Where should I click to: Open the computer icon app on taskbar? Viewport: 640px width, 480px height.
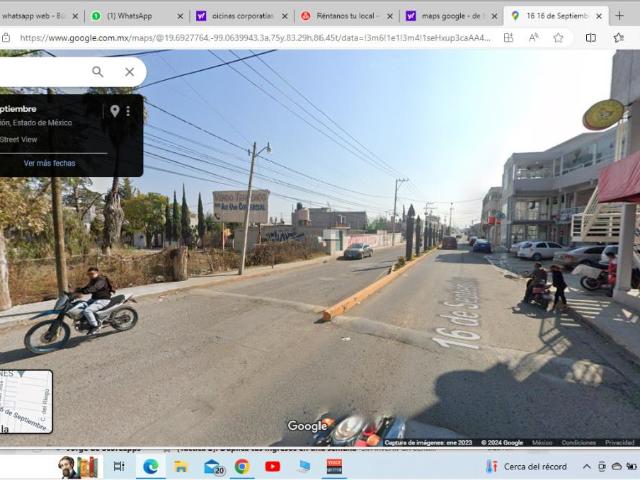tap(304, 467)
